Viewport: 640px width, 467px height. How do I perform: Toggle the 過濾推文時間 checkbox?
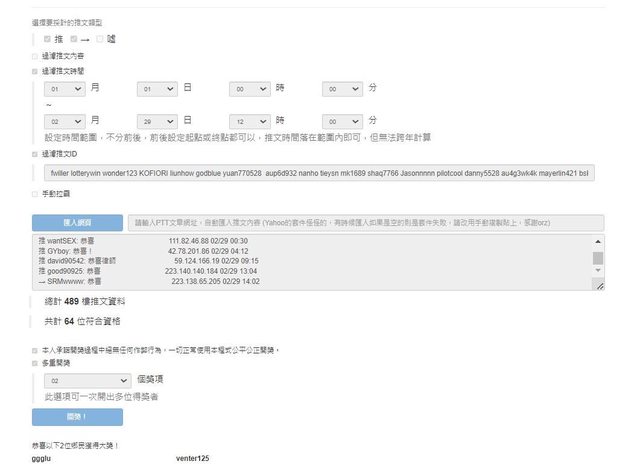click(x=35, y=71)
